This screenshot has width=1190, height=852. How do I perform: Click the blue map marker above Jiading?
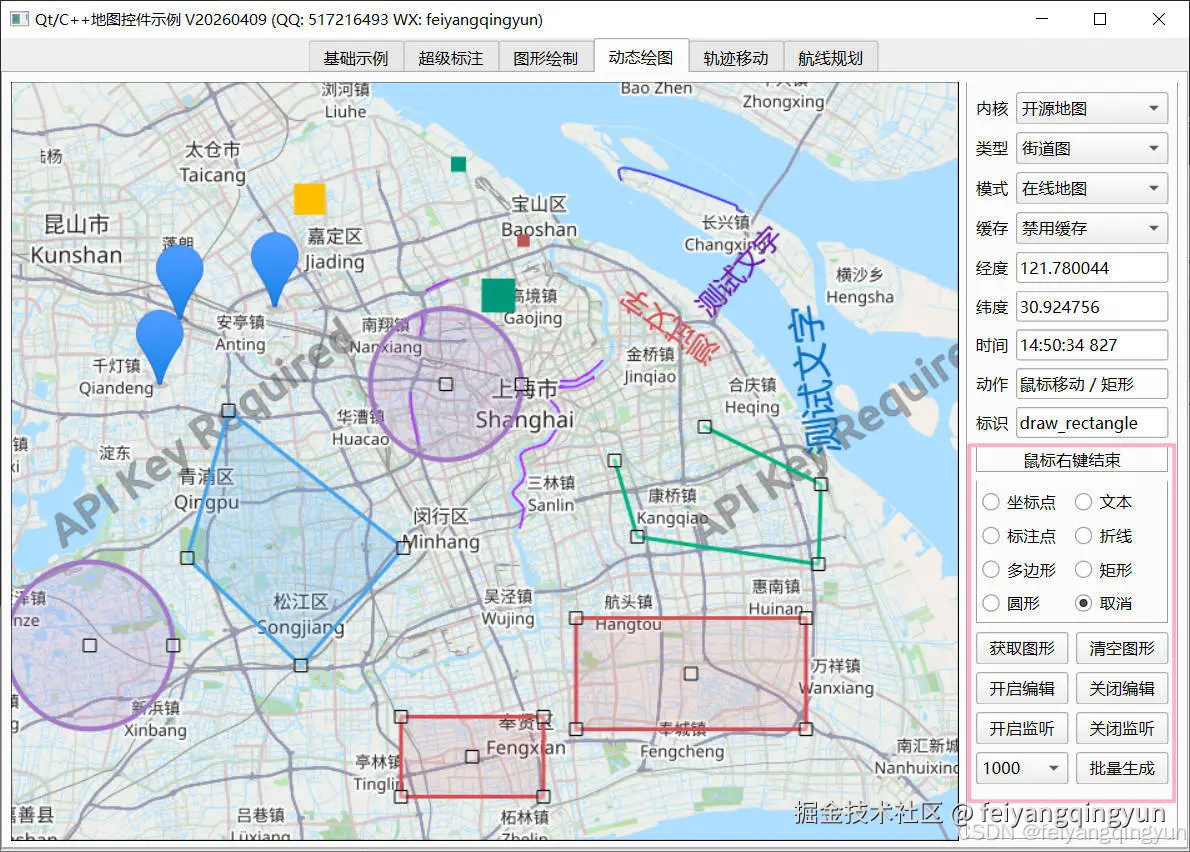point(274,269)
